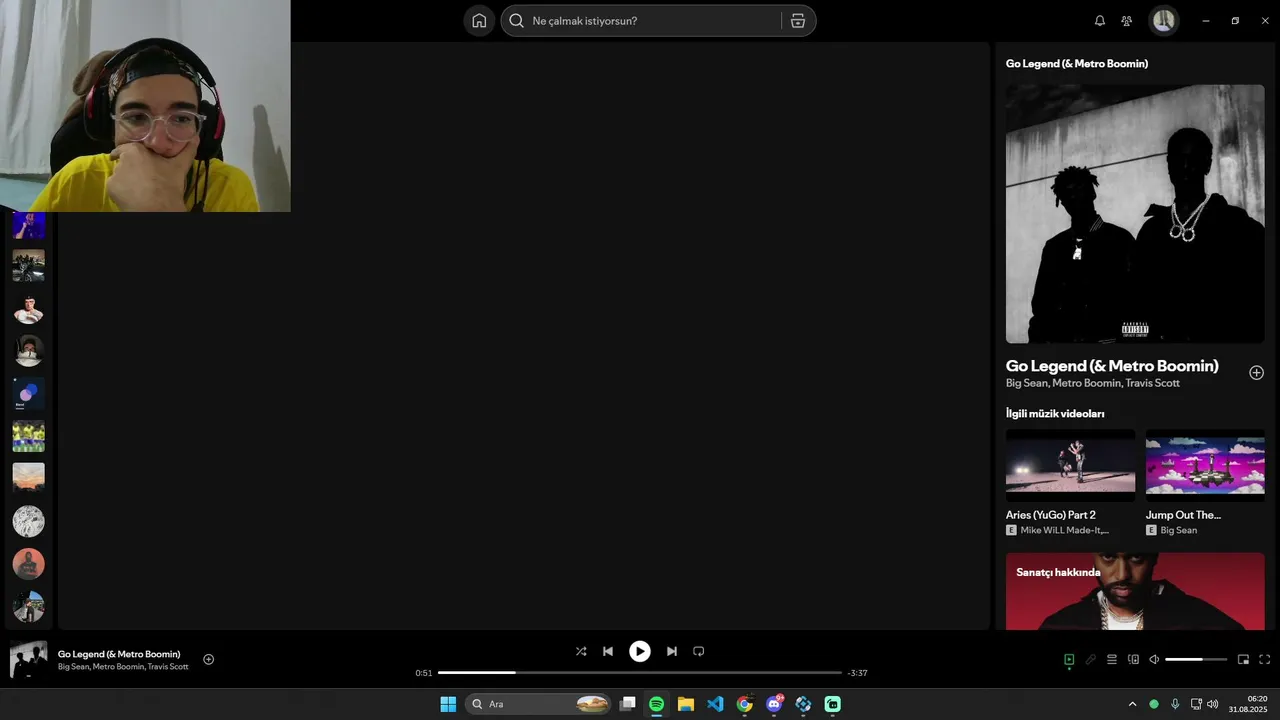Open Travis Scott in player bar artists
The width and height of the screenshot is (1280, 720).
[168, 667]
